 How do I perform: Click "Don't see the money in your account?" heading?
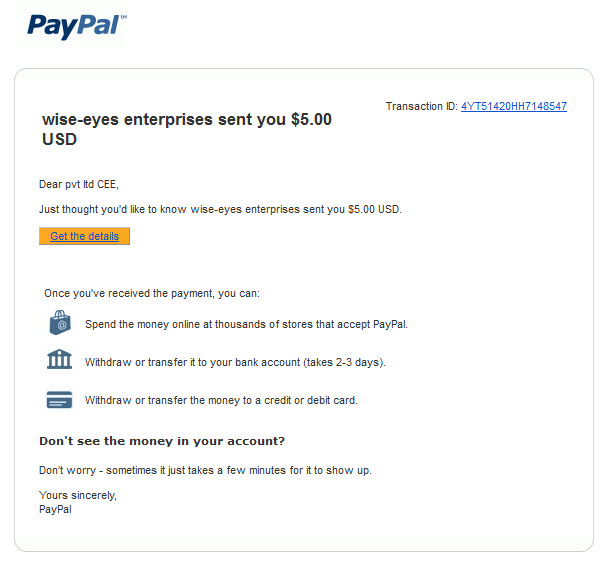162,441
